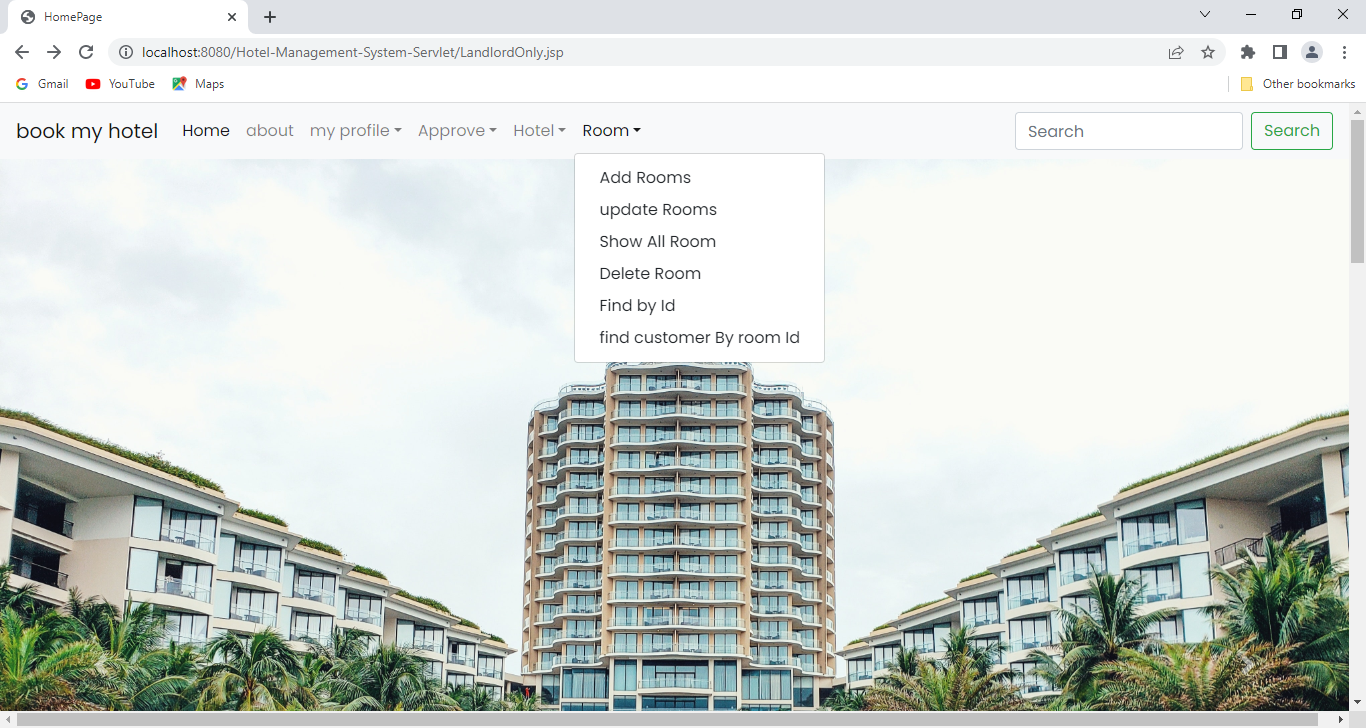Screen dimensions: 1366x728
Task: Open the tab search chevron
Action: click(1205, 14)
